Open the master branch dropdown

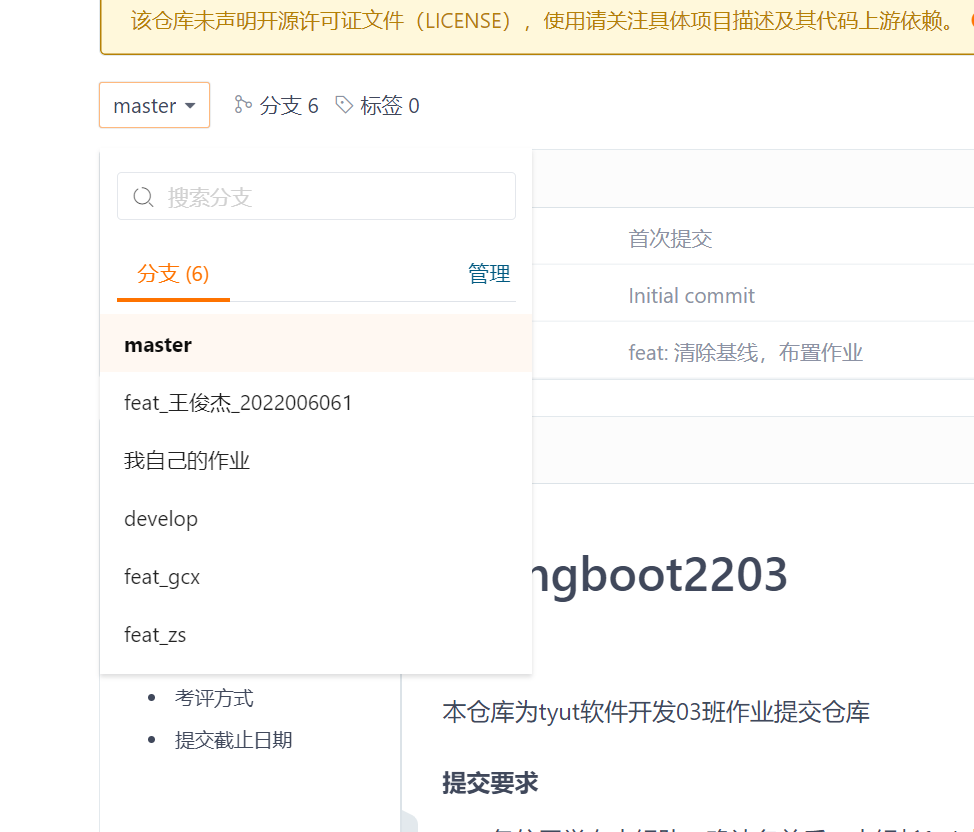coord(155,105)
